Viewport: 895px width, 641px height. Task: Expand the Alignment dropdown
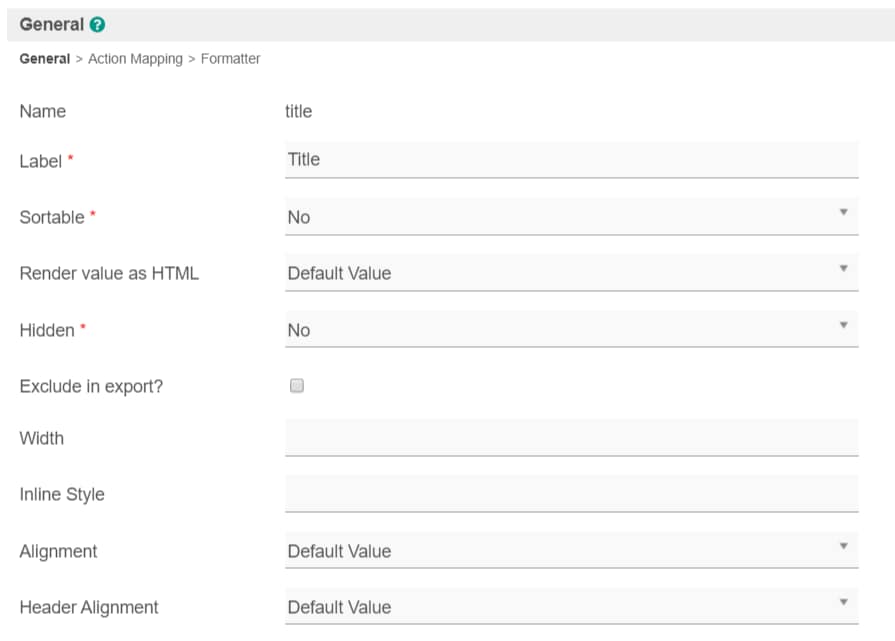tap(570, 551)
